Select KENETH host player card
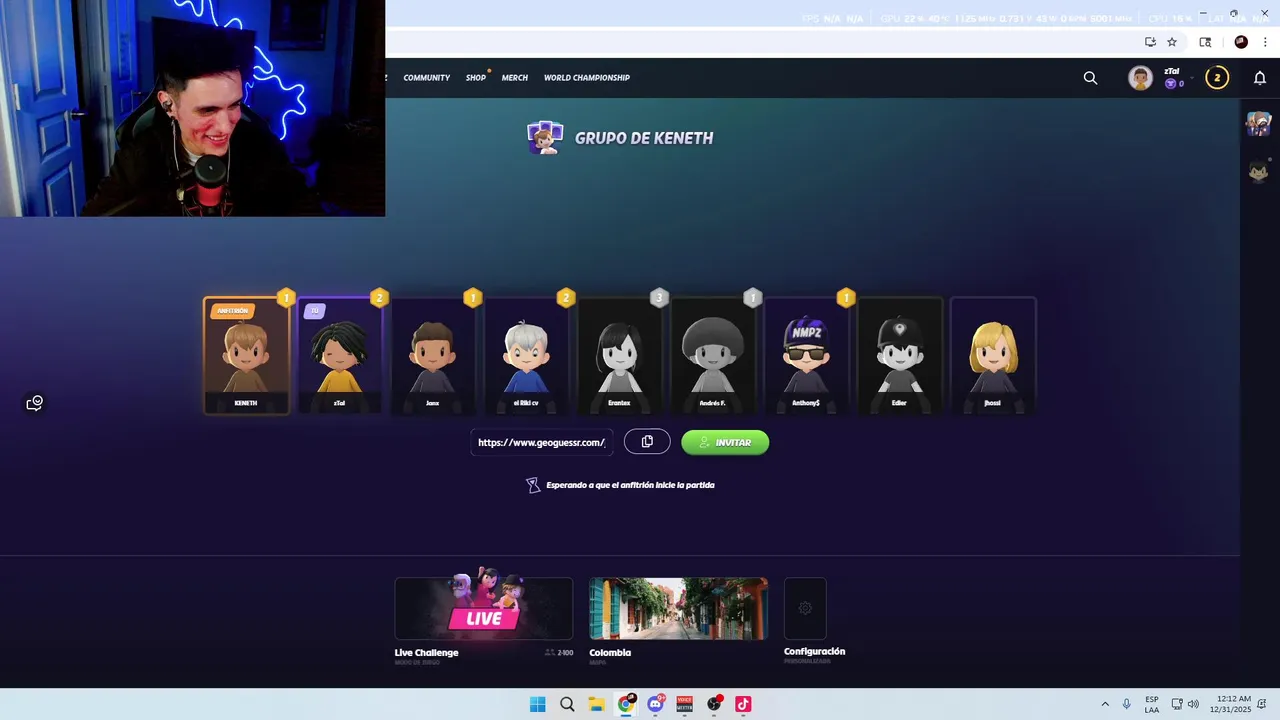This screenshot has width=1280, height=720. (x=246, y=355)
